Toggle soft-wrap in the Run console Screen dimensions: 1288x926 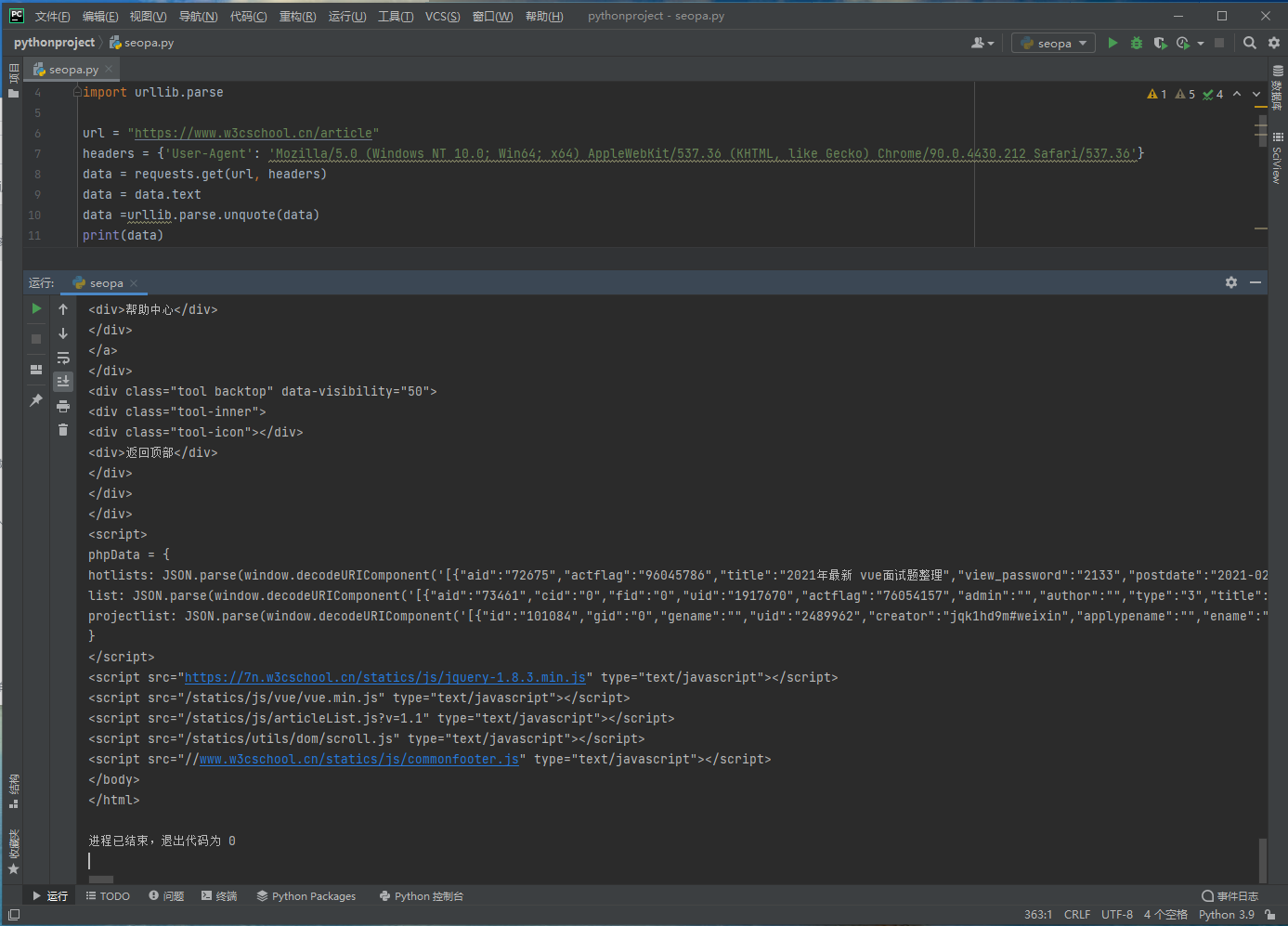[x=63, y=358]
